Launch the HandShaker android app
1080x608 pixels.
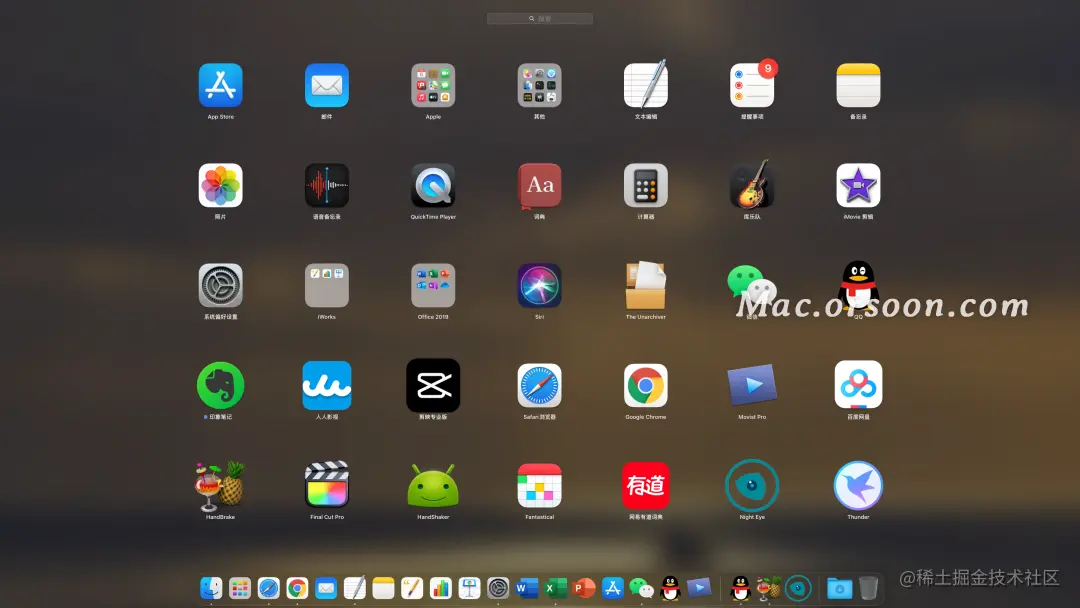click(433, 486)
